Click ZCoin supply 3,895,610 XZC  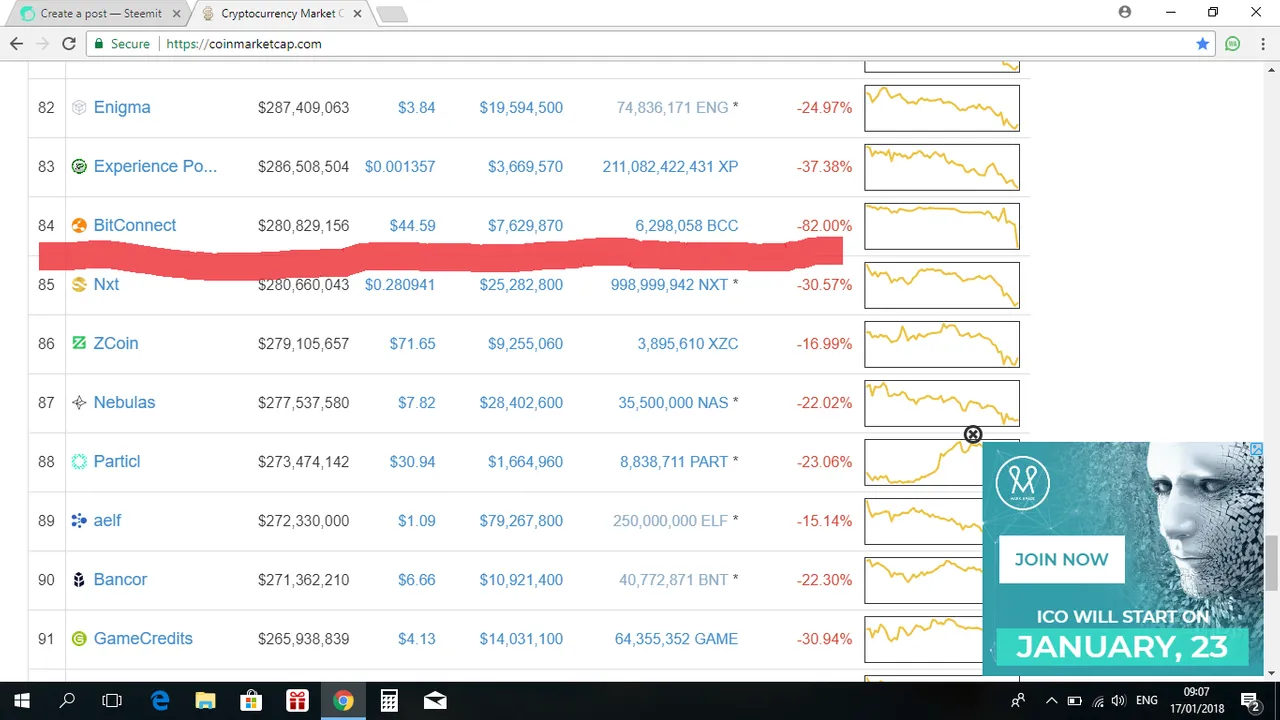click(688, 344)
